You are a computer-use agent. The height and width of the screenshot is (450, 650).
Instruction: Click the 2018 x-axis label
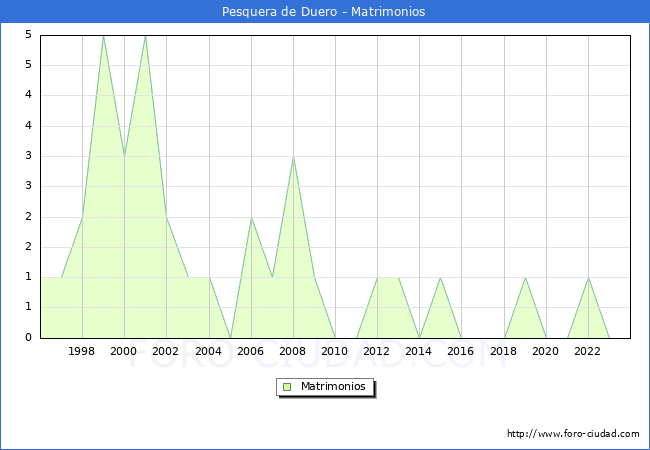click(x=504, y=351)
